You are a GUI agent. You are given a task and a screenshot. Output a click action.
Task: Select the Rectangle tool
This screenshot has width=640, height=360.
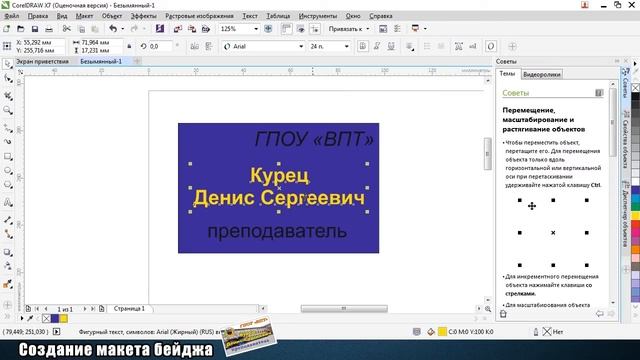(x=8, y=157)
